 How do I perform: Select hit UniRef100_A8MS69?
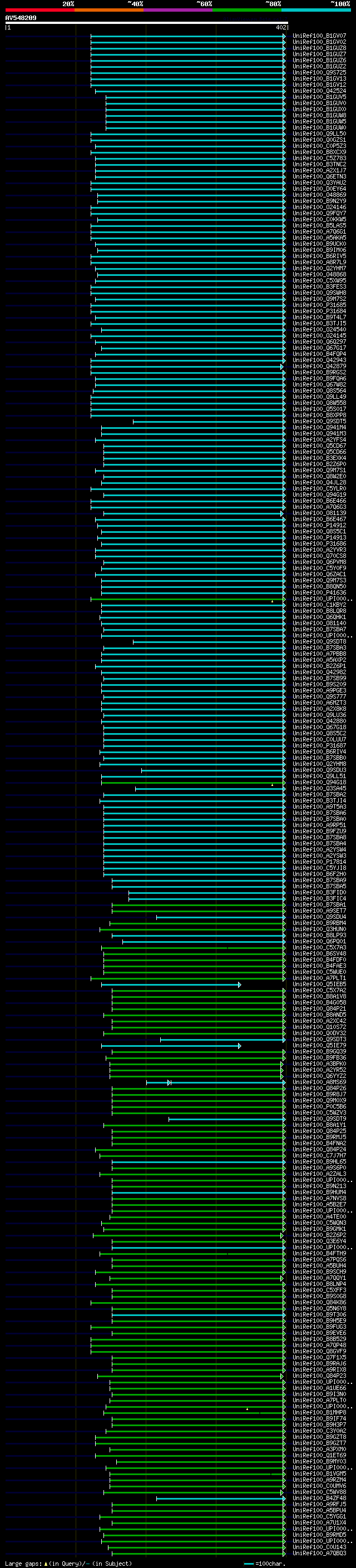(x=319, y=1082)
